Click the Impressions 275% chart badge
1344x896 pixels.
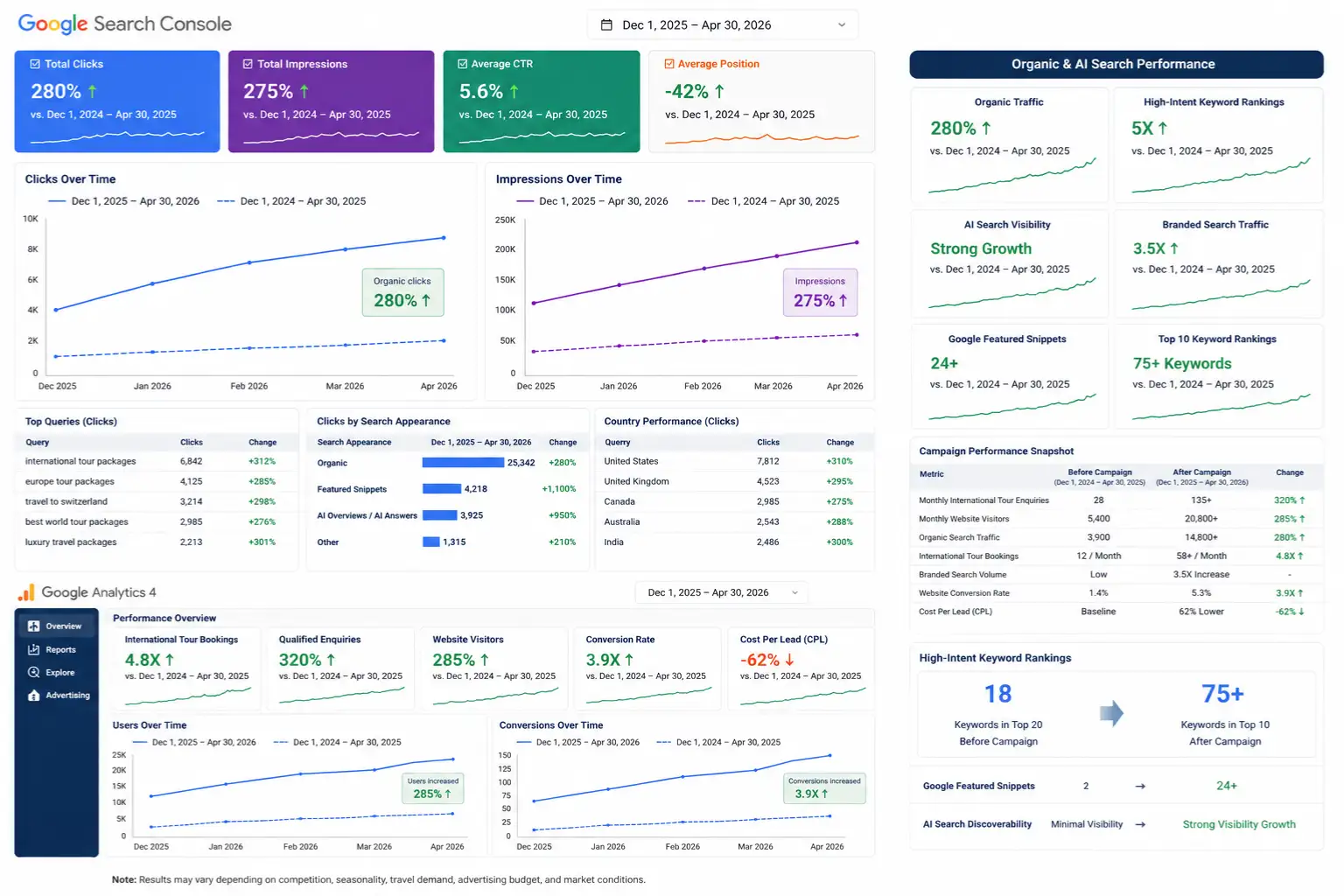[820, 292]
